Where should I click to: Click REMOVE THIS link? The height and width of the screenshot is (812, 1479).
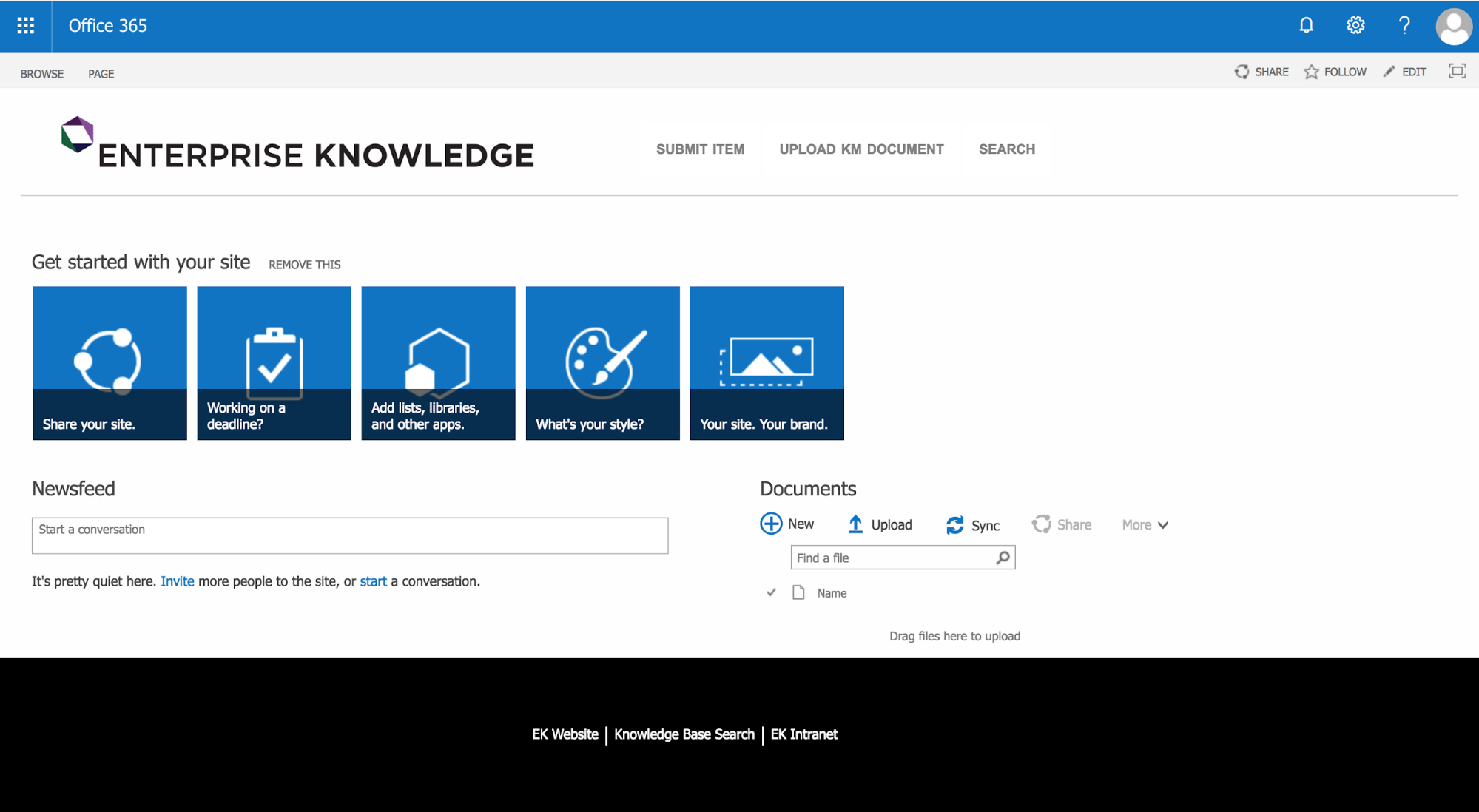point(304,265)
